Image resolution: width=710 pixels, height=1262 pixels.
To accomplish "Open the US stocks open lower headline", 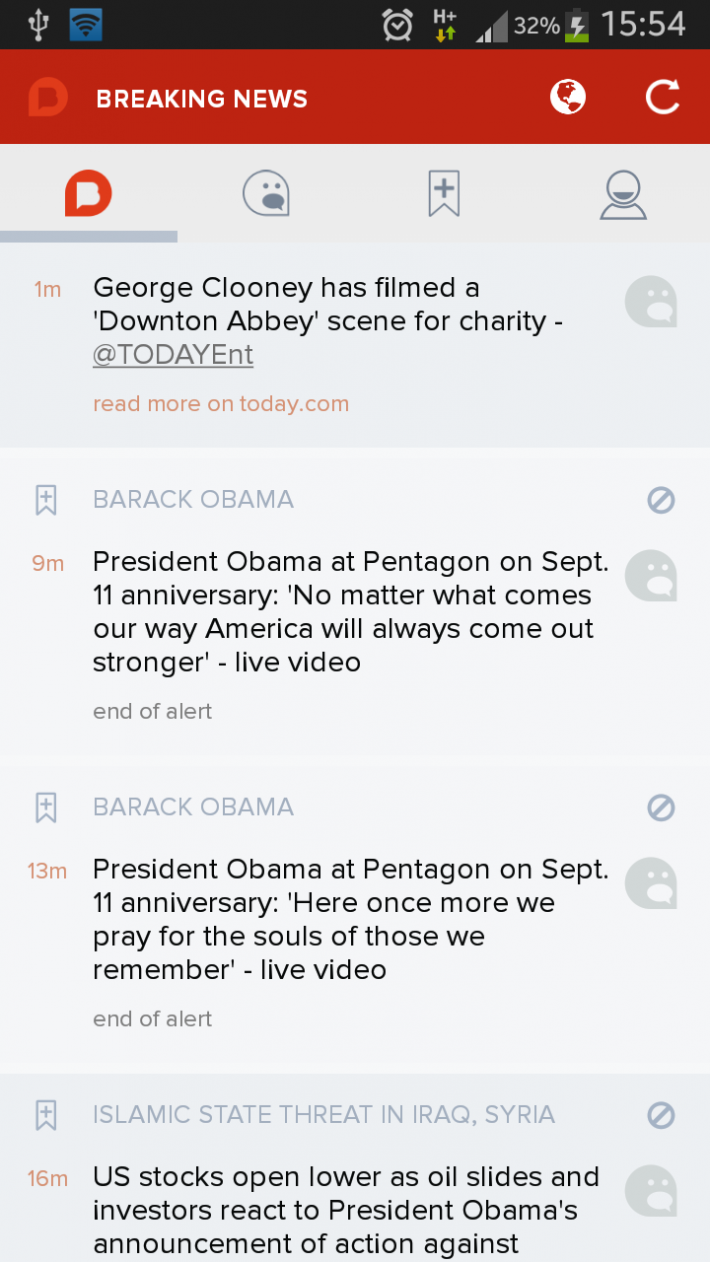I will pos(347,1210).
